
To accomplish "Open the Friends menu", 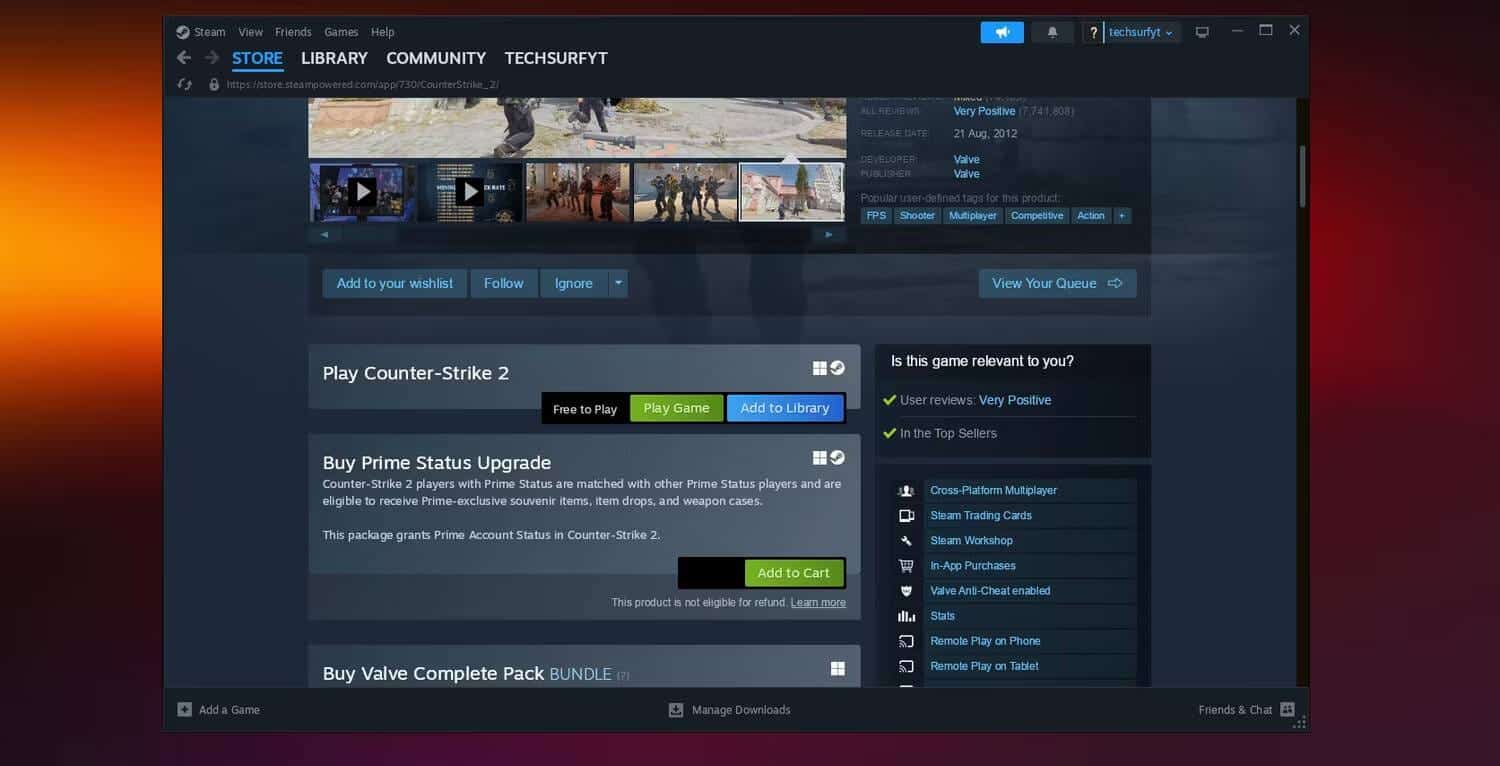I will point(293,31).
